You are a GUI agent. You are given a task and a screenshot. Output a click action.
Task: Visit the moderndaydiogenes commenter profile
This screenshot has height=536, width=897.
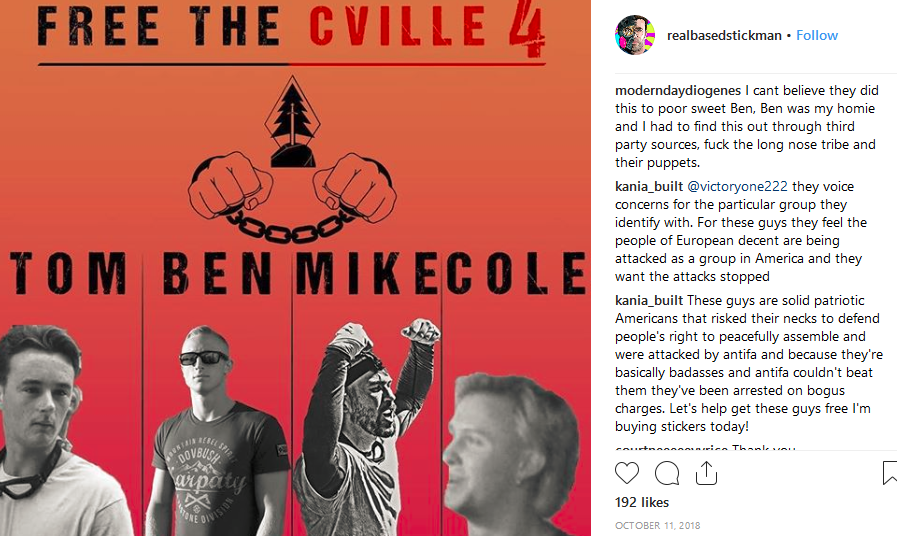(678, 90)
